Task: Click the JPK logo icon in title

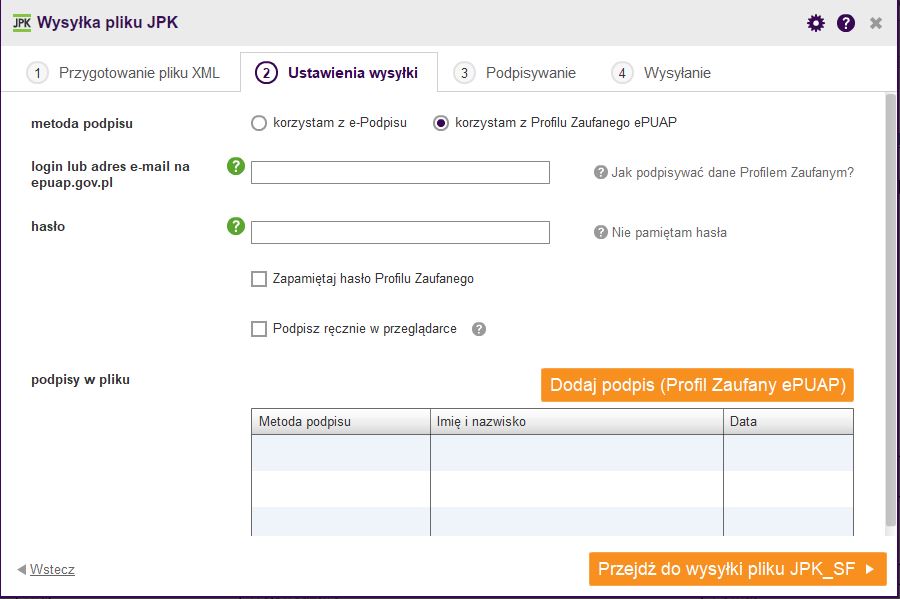Action: (22, 23)
